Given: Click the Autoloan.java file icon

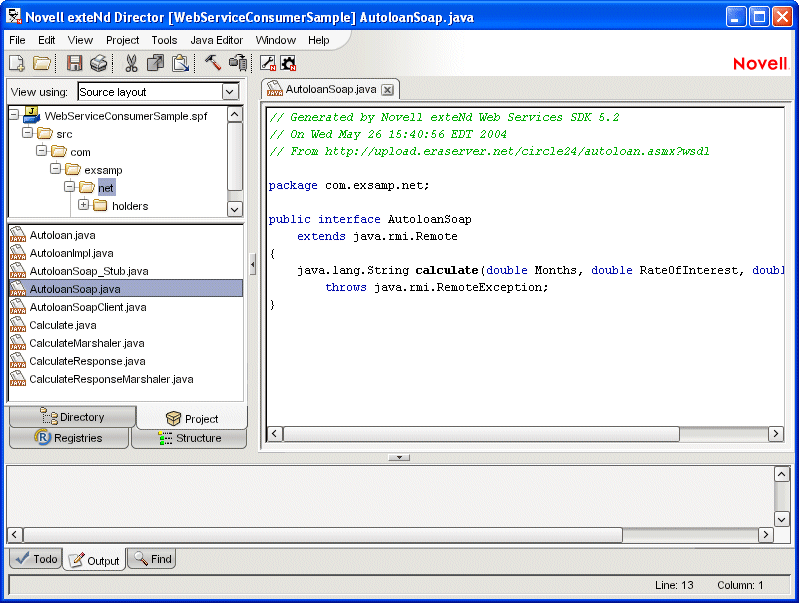Looking at the screenshot, I should (x=18, y=234).
